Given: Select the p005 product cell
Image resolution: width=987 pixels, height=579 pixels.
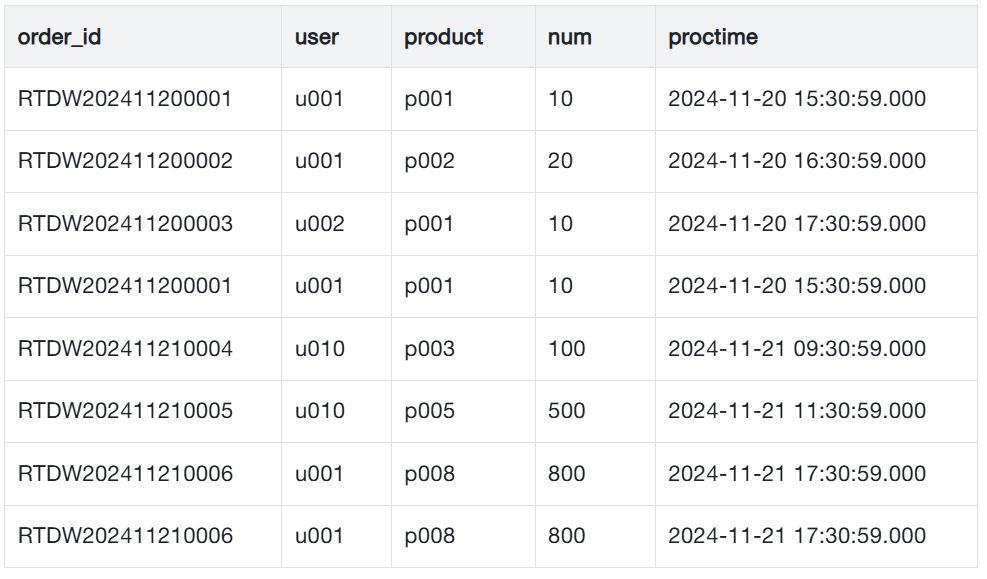Looking at the screenshot, I should 429,411.
